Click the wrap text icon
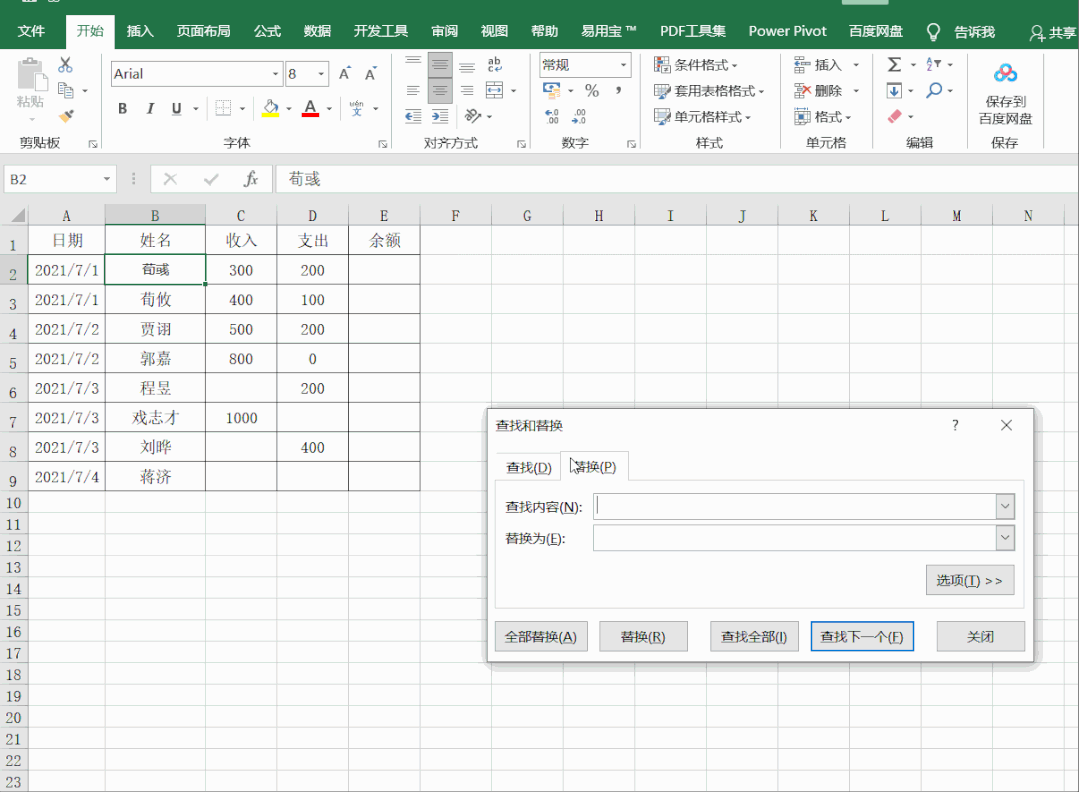The height and width of the screenshot is (792, 1079). 495,66
